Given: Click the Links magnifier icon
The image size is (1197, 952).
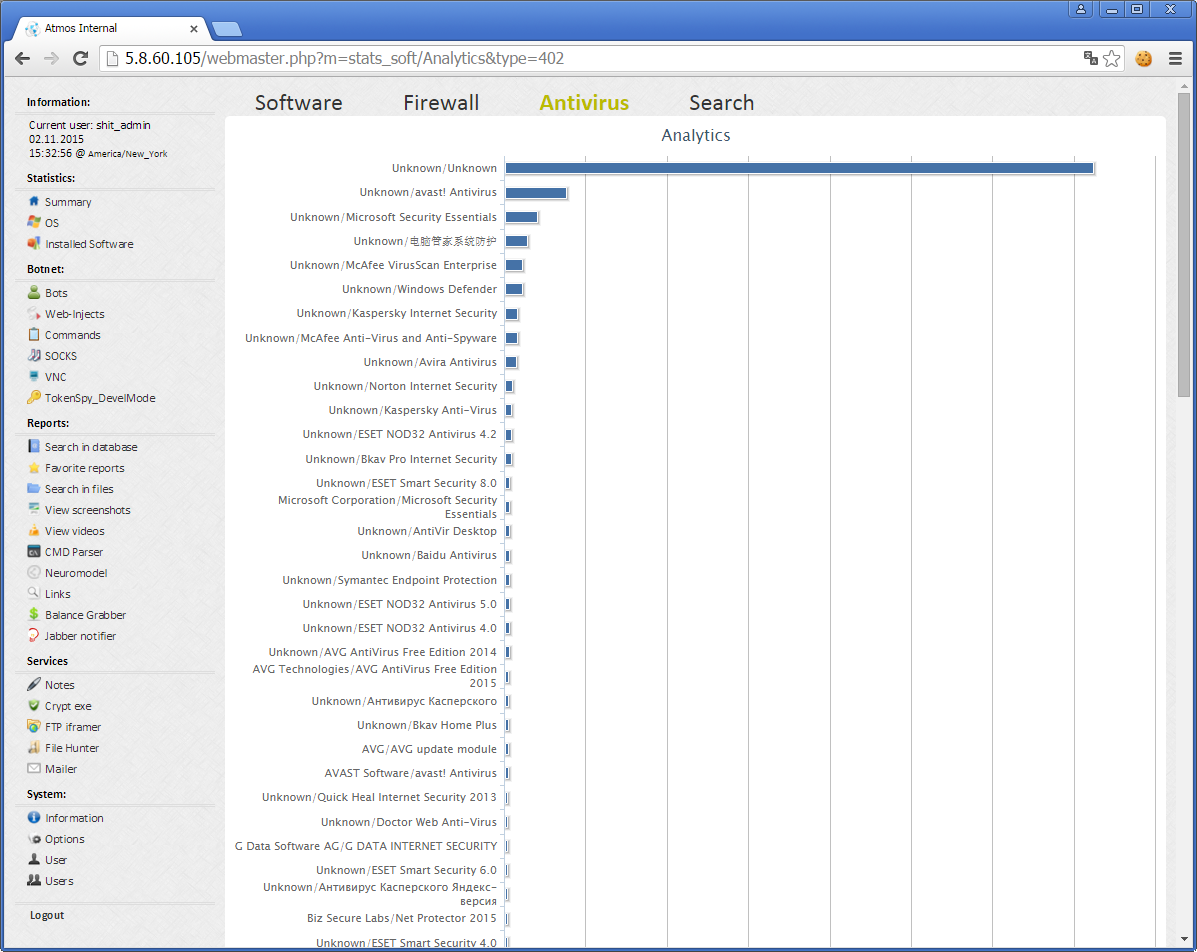Looking at the screenshot, I should (34, 593).
